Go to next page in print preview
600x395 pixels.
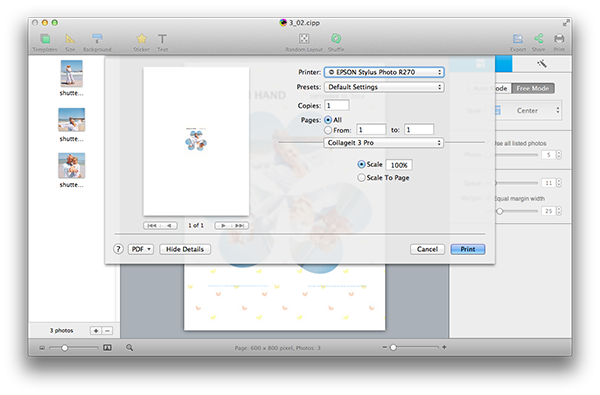[x=223, y=225]
